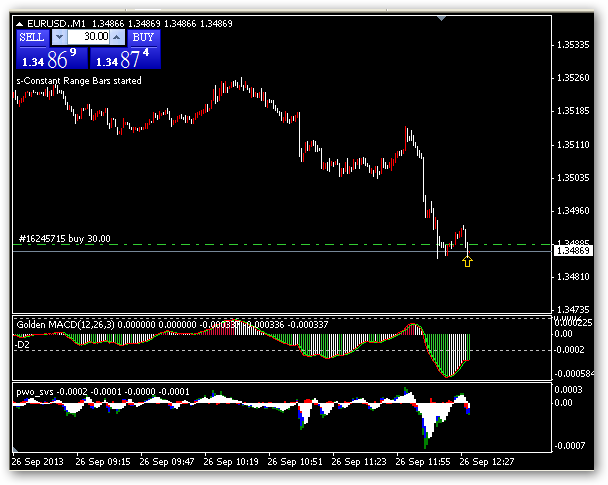Click the 'Golden MACD(12,26,3)' indicator label
Image resolution: width=608 pixels, height=485 pixels.
tap(66, 324)
